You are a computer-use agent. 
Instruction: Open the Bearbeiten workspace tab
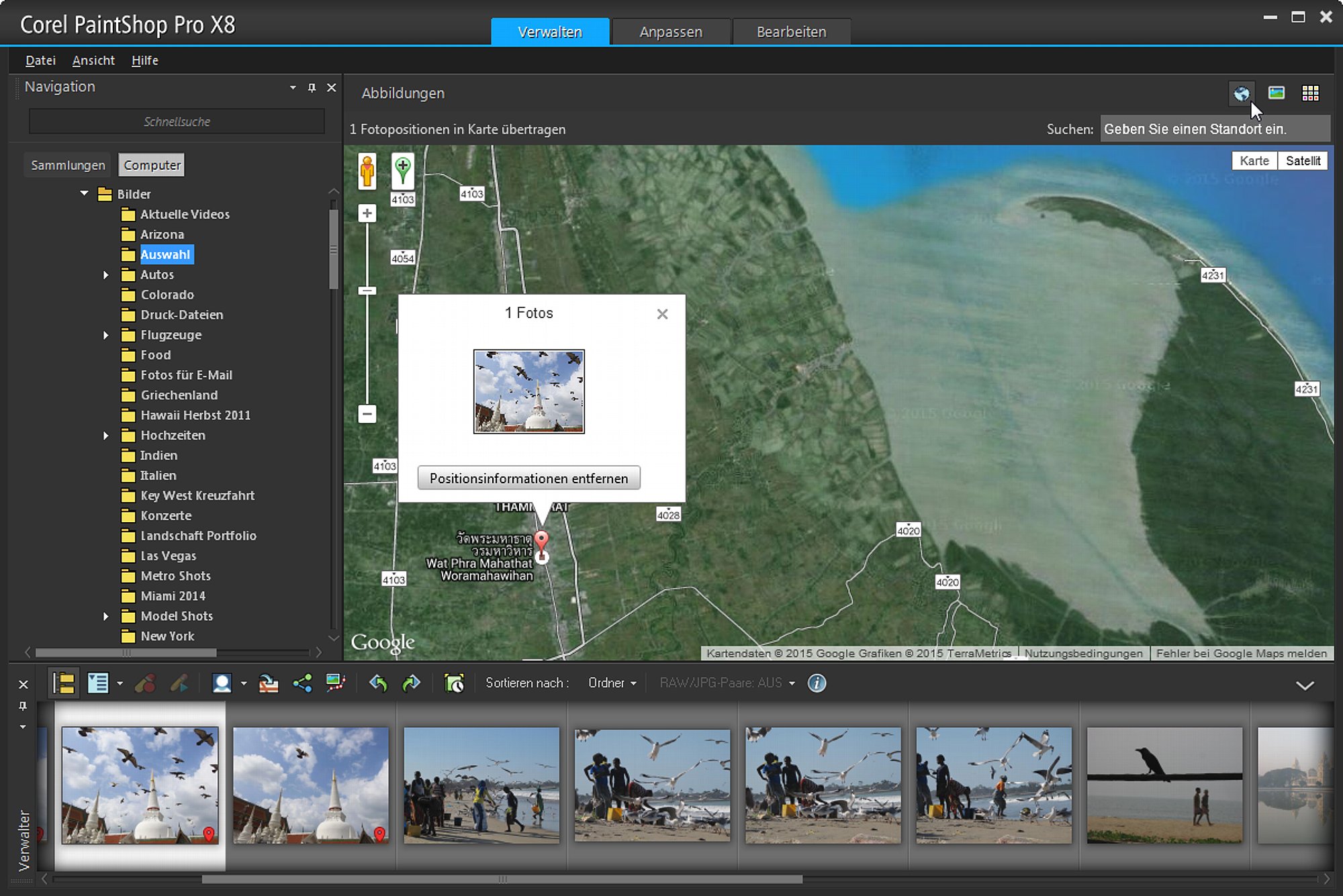tap(791, 32)
